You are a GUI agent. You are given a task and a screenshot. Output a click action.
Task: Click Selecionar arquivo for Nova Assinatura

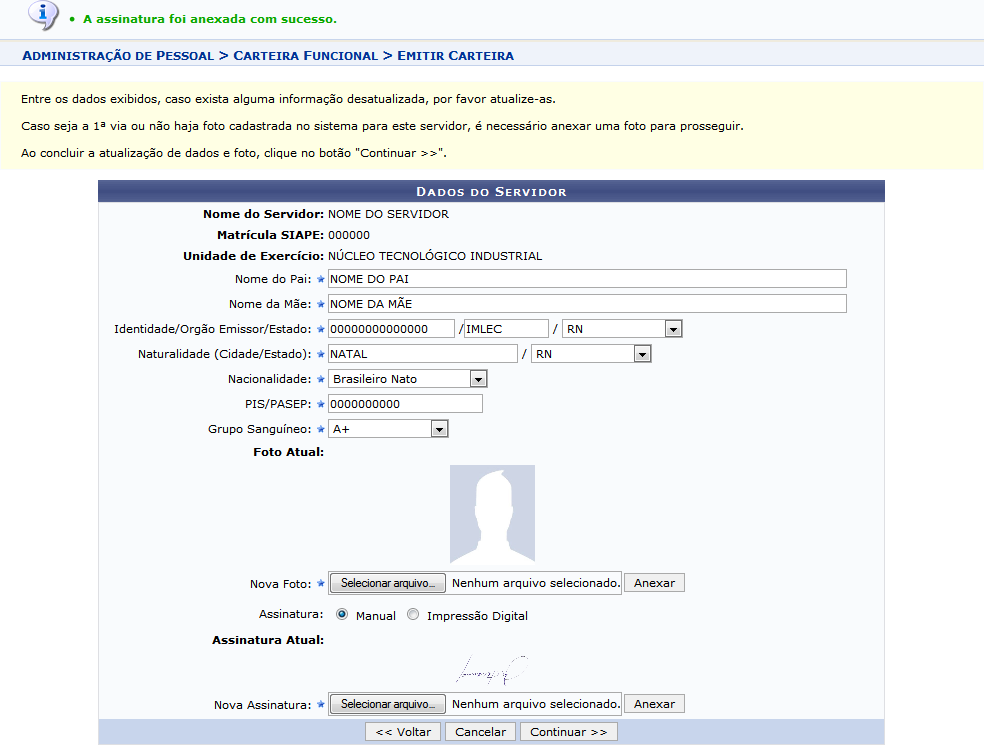tap(388, 704)
